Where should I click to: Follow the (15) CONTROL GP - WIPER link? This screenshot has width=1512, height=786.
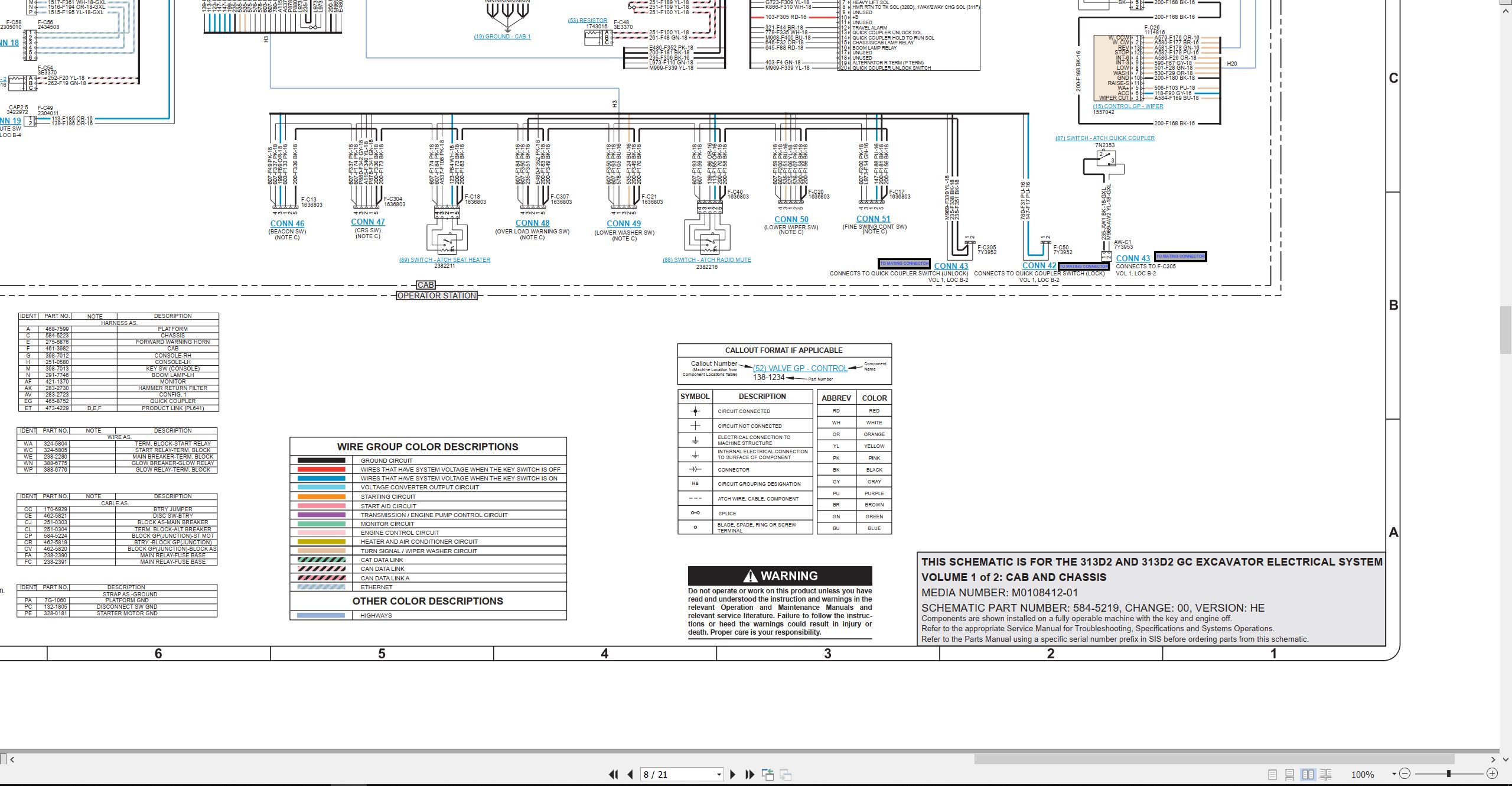pyautogui.click(x=1128, y=106)
